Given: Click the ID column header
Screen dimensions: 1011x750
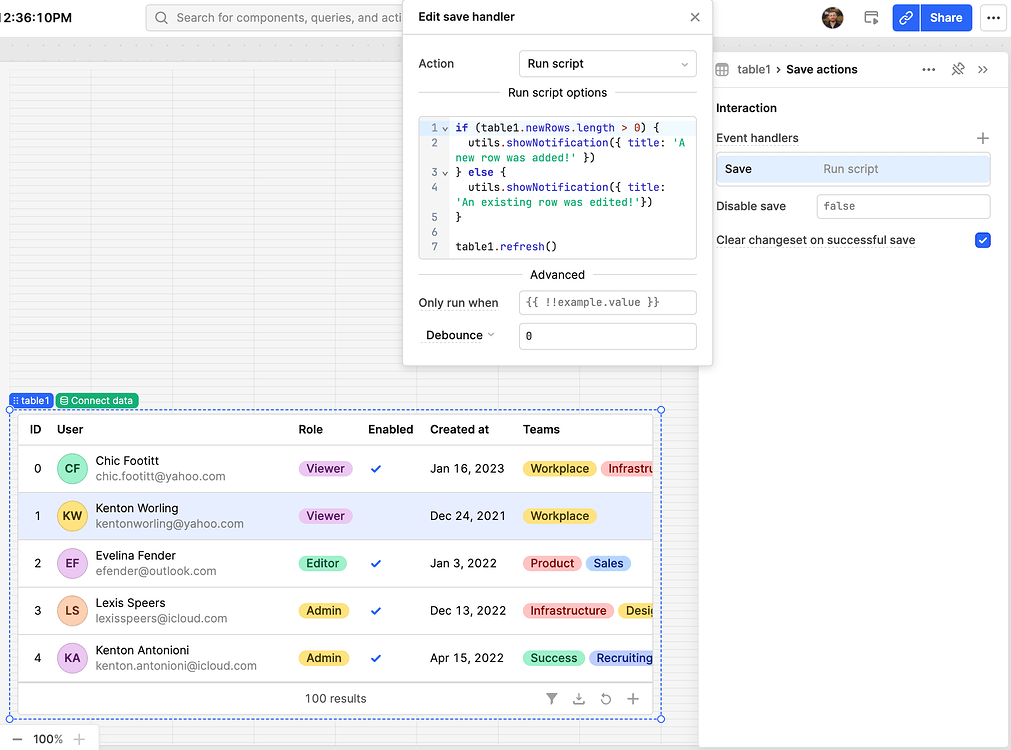Looking at the screenshot, I should click(35, 429).
